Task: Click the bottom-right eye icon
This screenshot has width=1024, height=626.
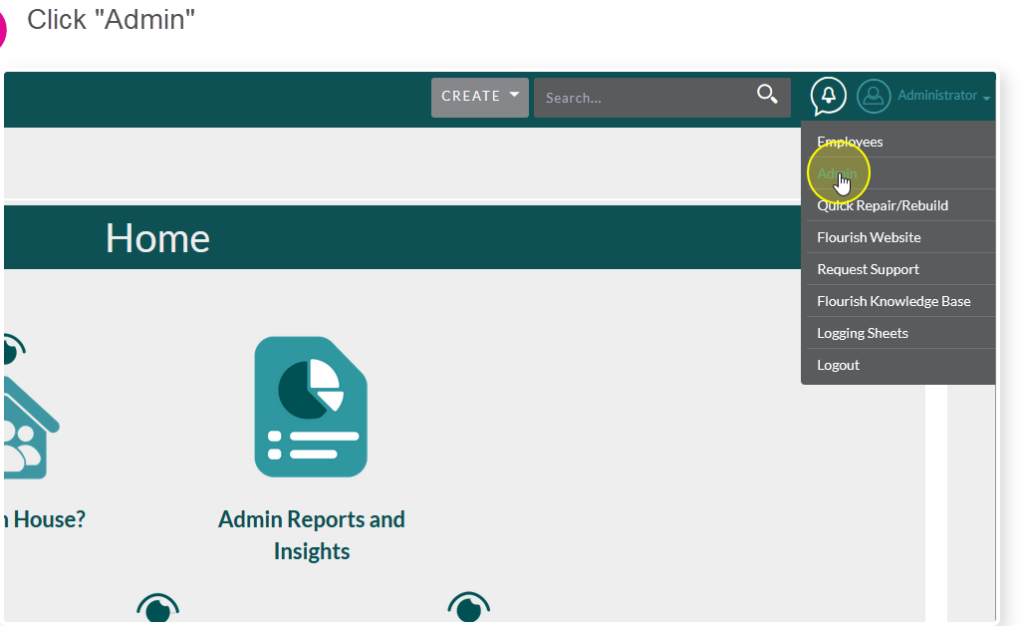Action: (x=467, y=606)
